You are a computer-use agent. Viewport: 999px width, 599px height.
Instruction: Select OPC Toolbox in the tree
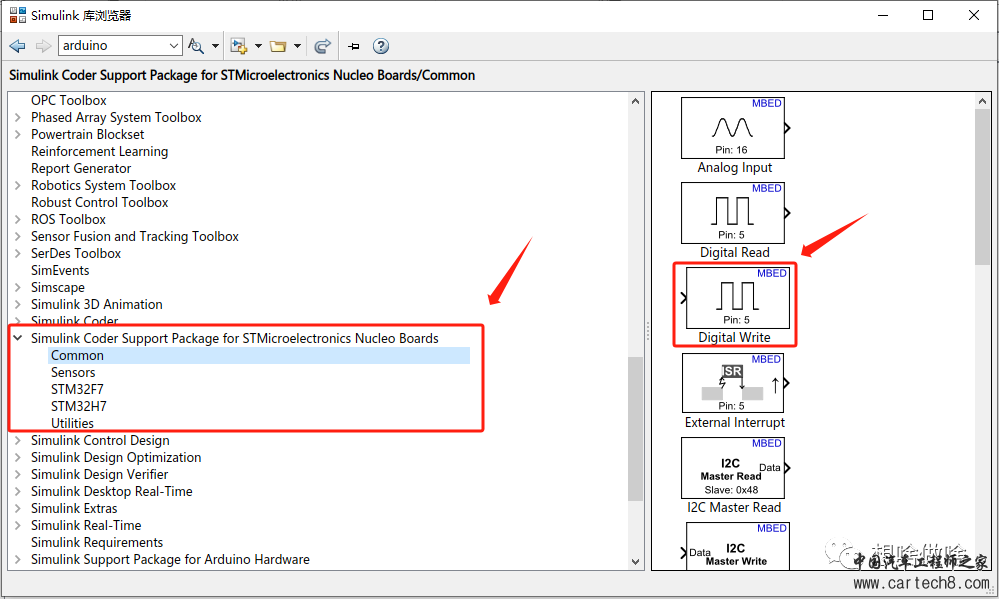click(69, 101)
